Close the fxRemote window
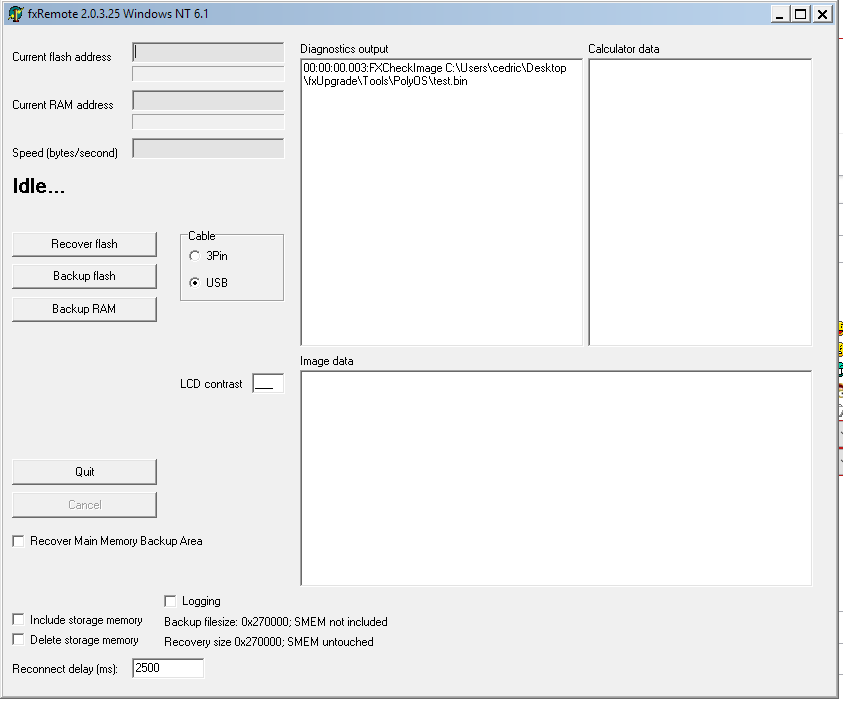The image size is (843, 702). (822, 14)
